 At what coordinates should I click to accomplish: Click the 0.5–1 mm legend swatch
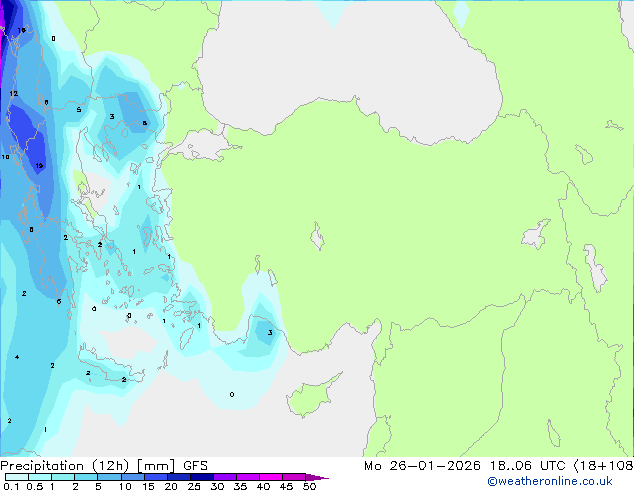coord(40,477)
